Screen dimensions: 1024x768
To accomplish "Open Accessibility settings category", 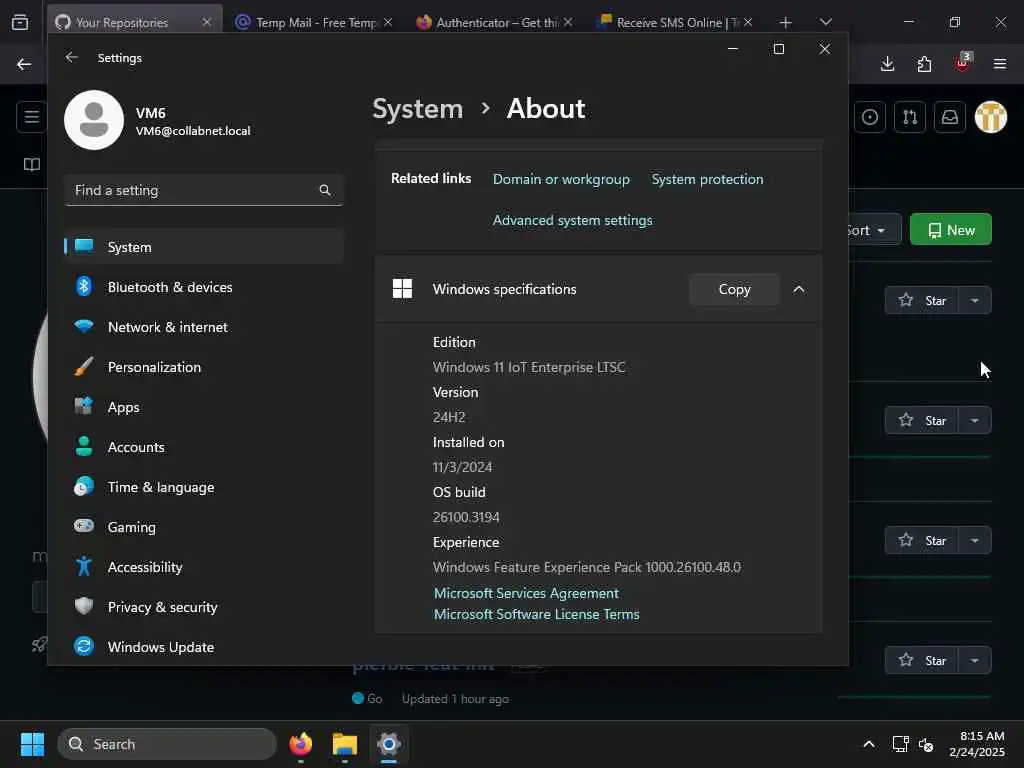I will click(x=204, y=567).
